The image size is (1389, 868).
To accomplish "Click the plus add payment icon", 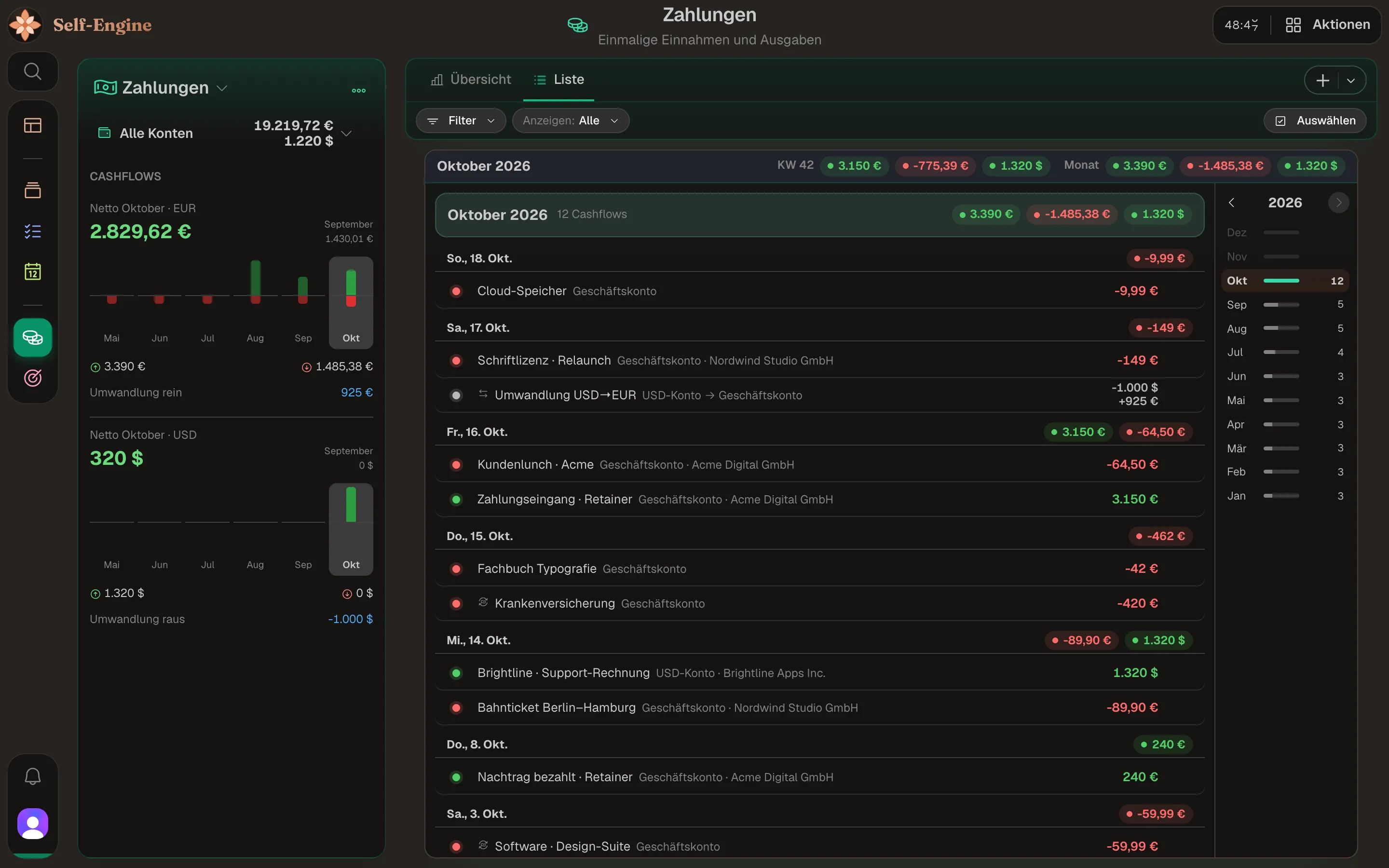I will [1322, 81].
